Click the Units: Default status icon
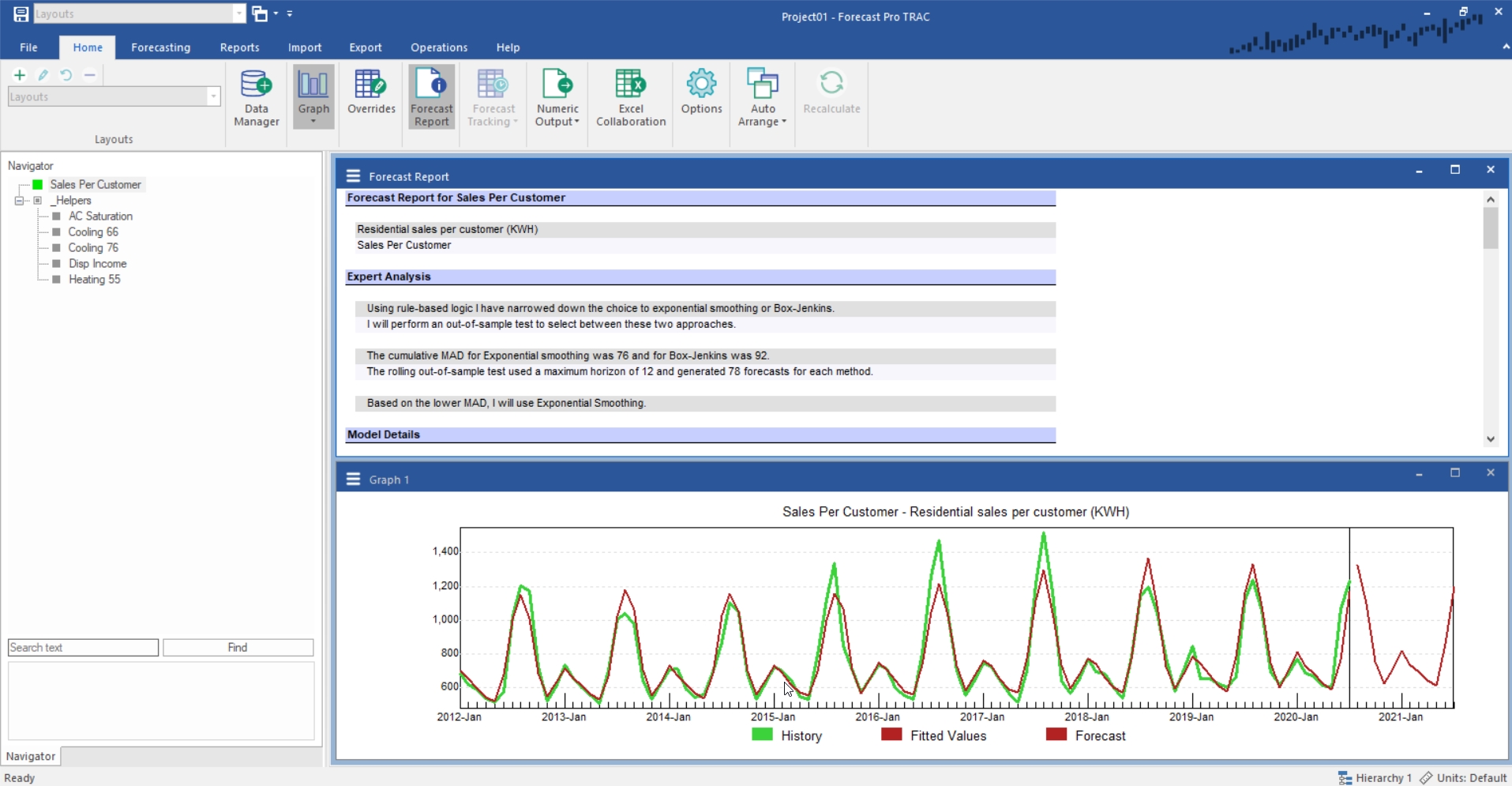 click(x=1426, y=778)
